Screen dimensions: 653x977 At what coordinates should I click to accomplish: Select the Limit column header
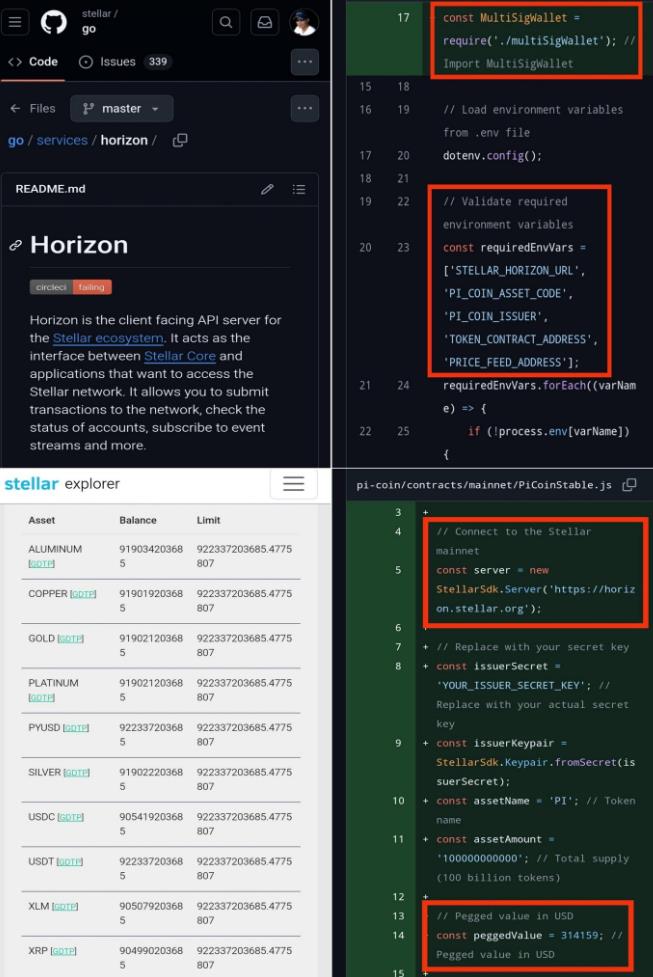(x=208, y=520)
